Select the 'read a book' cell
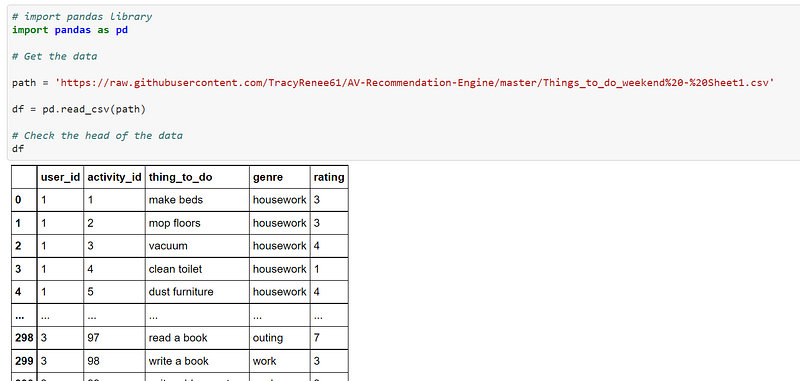Viewport: 800px width, 381px height. [x=197, y=338]
